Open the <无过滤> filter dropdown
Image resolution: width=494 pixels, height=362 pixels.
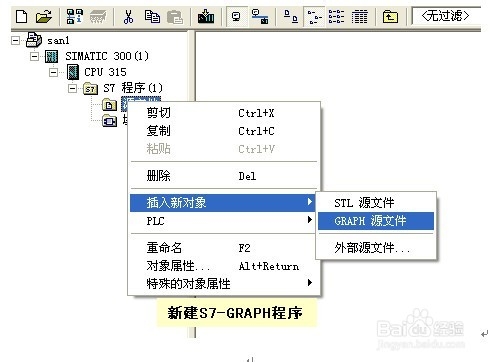click(446, 16)
